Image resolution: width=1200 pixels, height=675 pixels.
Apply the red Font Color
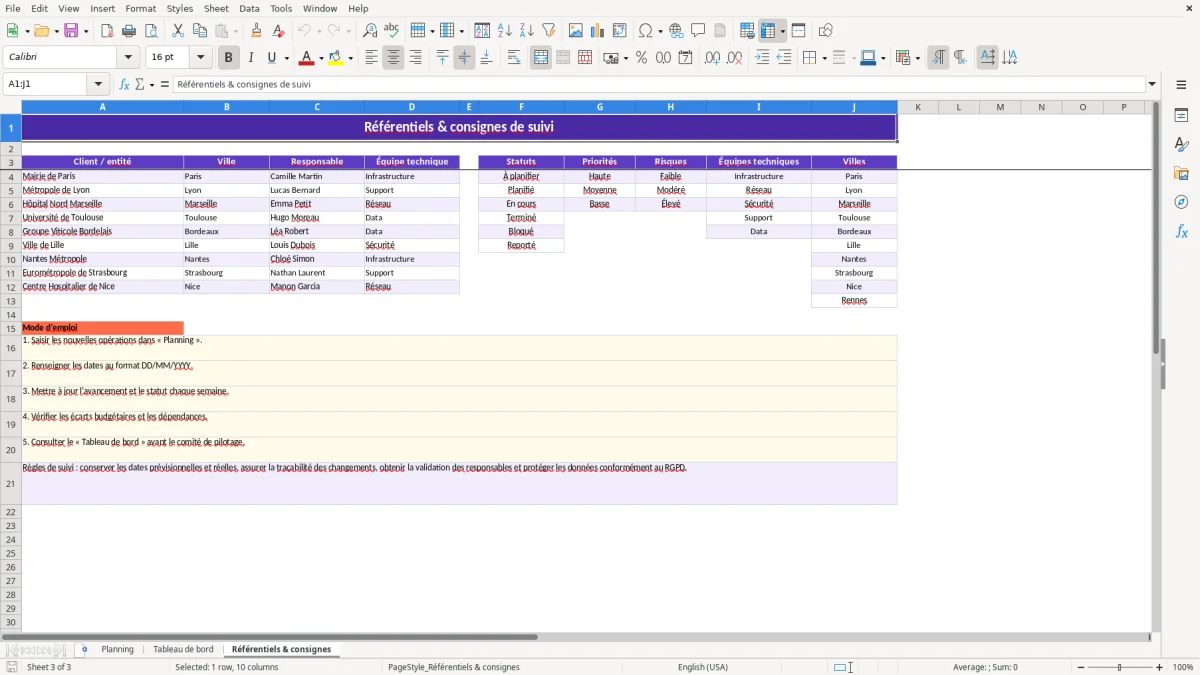tap(306, 58)
